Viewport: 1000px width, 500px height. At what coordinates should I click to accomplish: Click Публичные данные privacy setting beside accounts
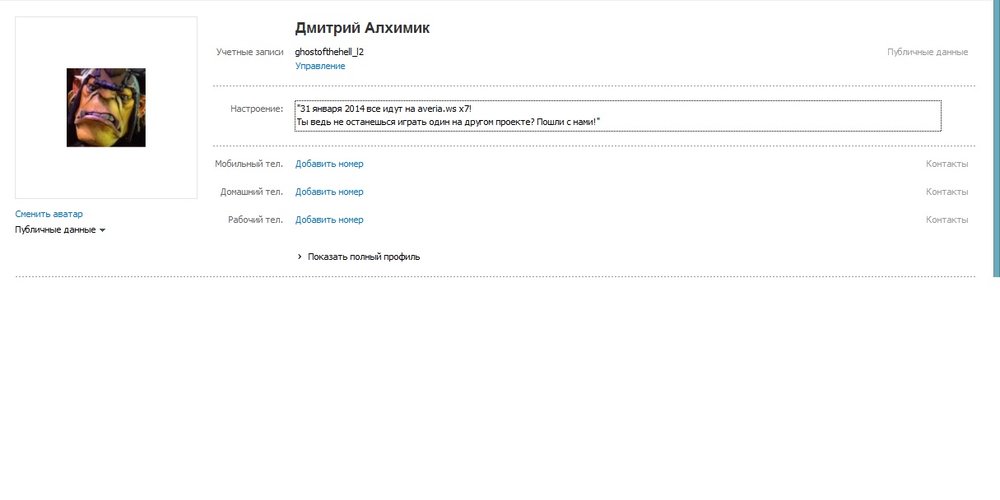click(927, 51)
